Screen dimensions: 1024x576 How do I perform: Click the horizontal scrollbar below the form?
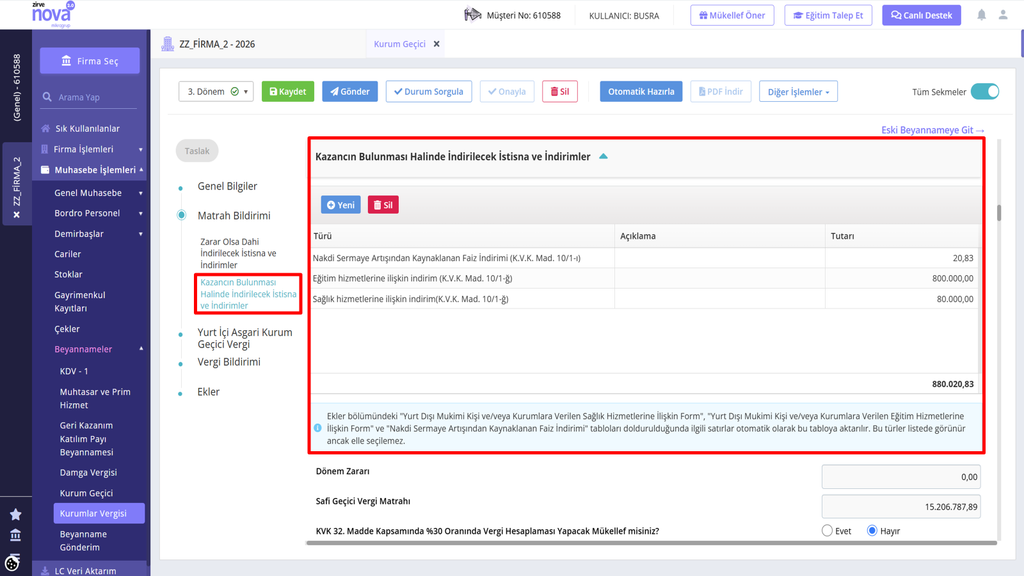[651, 543]
